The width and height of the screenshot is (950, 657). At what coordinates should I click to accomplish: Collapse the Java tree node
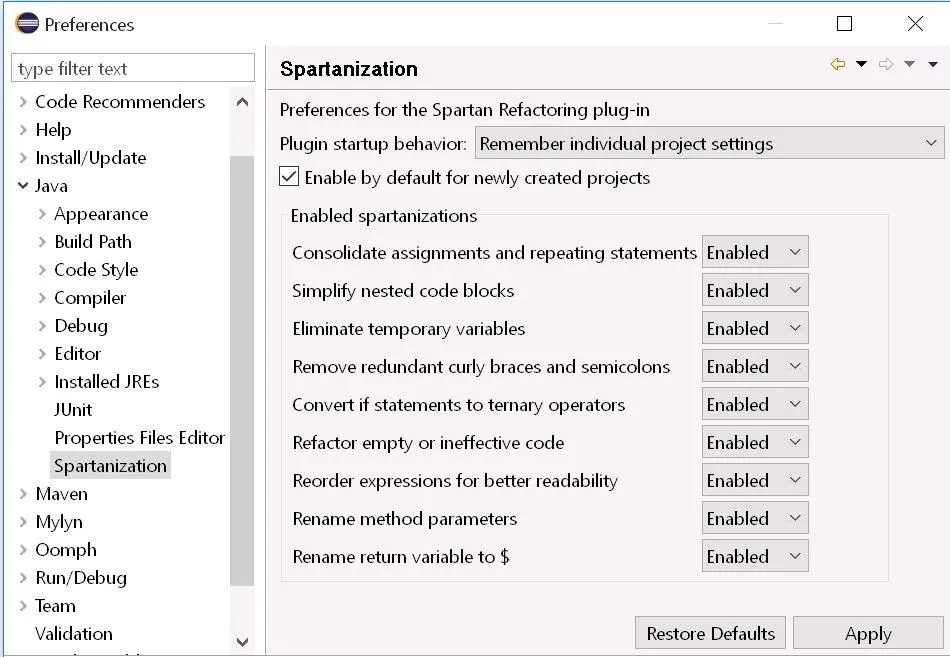point(23,185)
